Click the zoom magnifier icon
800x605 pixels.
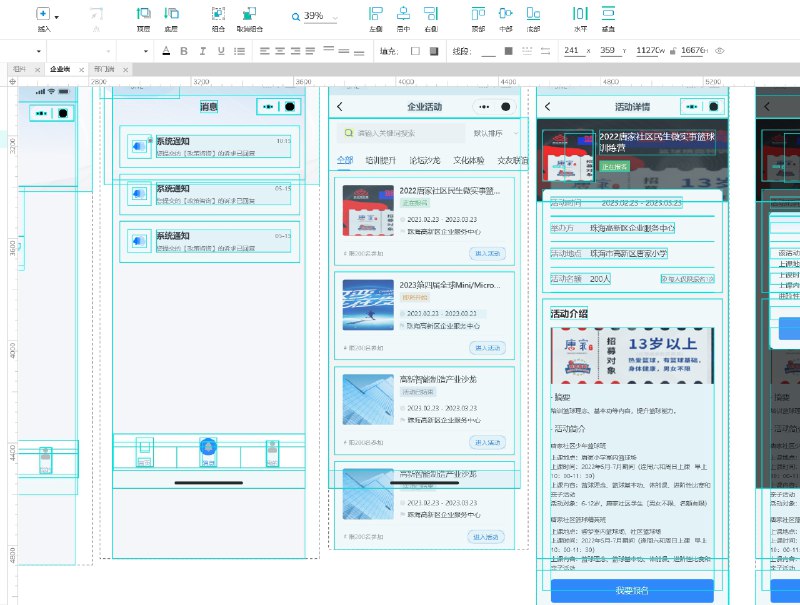295,17
